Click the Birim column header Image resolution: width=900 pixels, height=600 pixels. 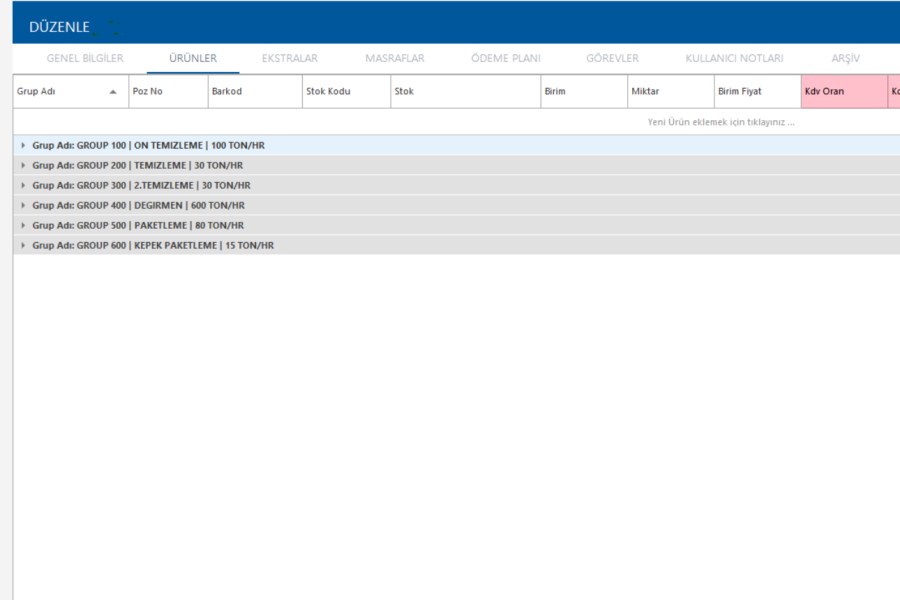pos(584,91)
